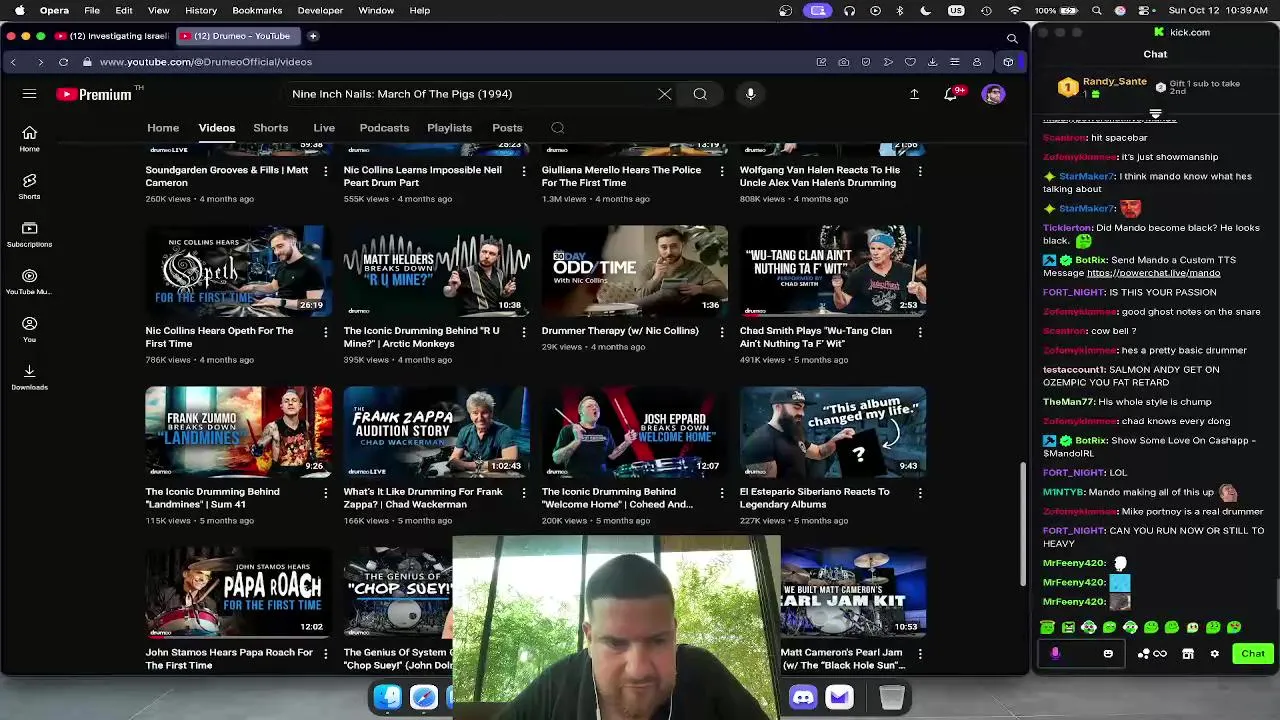Switch to the Investigating Israel browser tab
The height and width of the screenshot is (720, 1280).
point(112,36)
